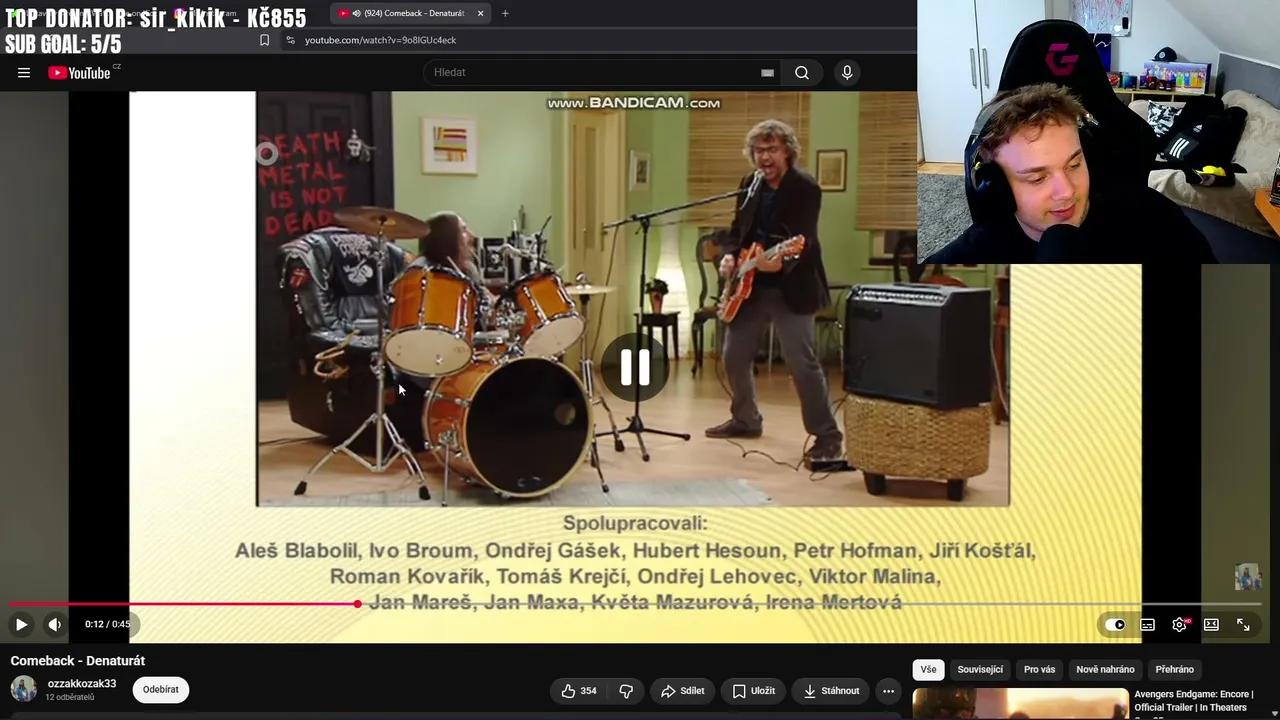Image resolution: width=1280 pixels, height=720 pixels.
Task: Click the 0:12 / 0:45 time display
Action: (107, 624)
